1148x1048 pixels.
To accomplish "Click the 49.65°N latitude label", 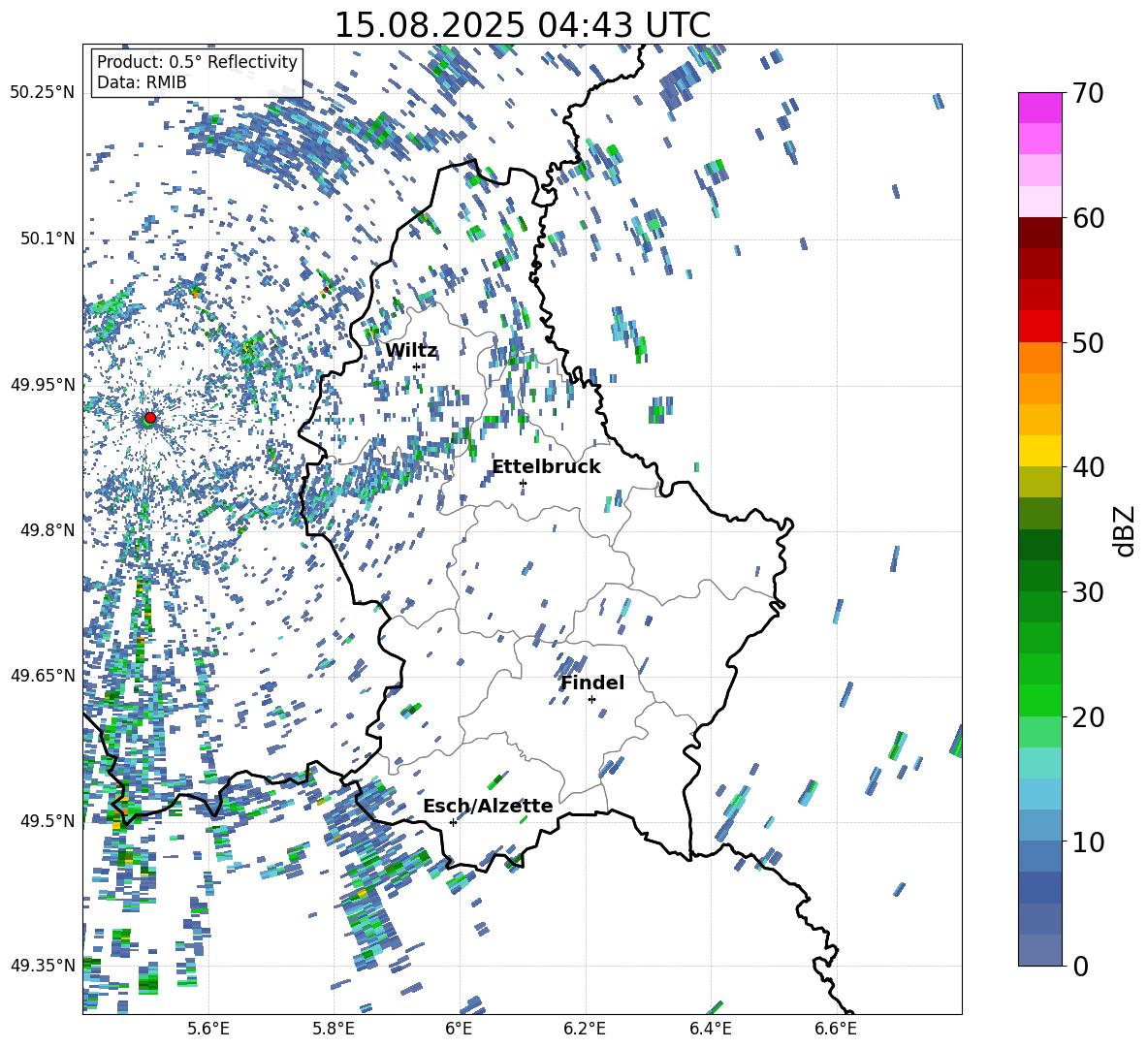I will 43,675.
